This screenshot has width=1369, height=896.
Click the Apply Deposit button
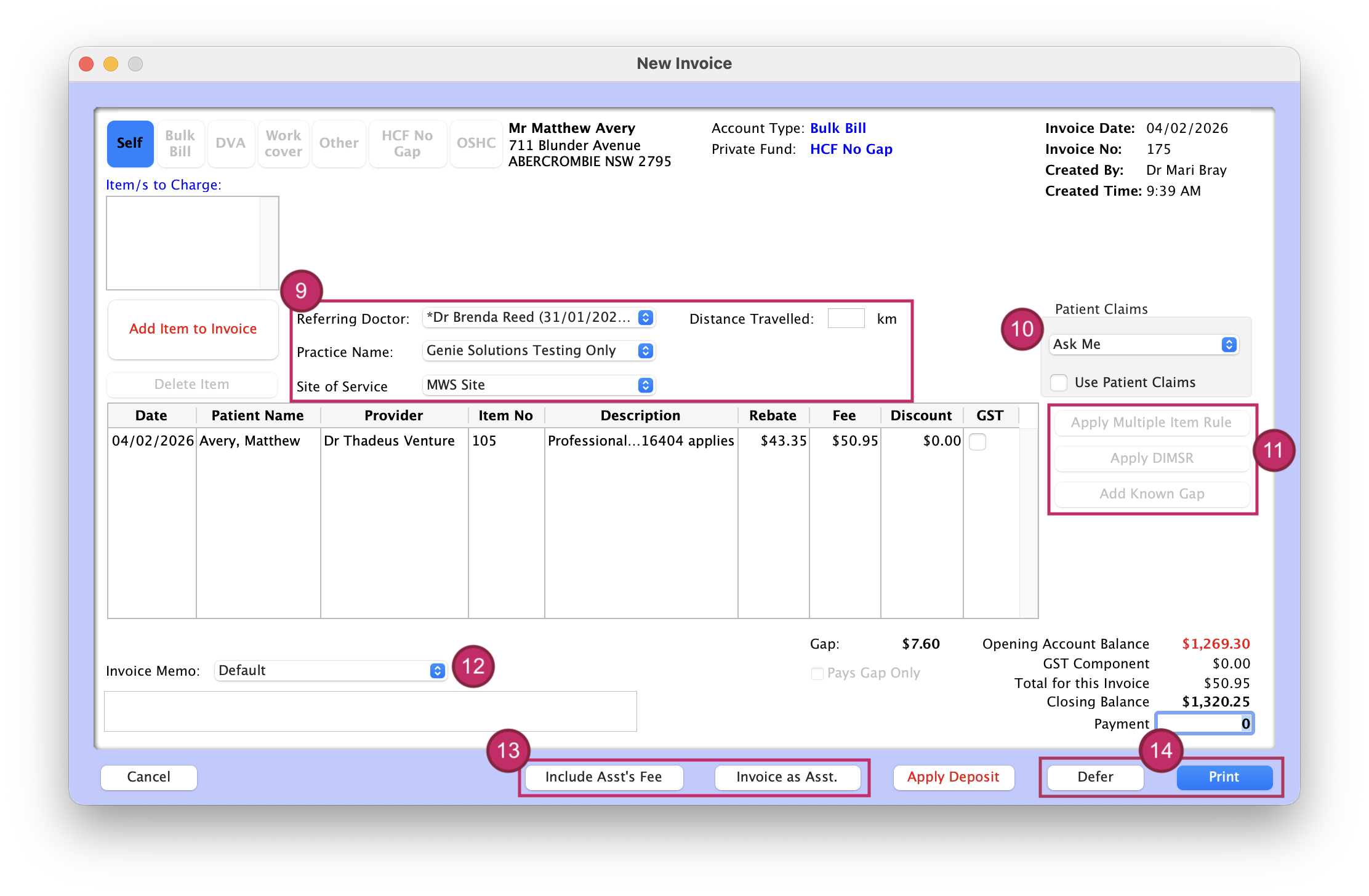953,777
